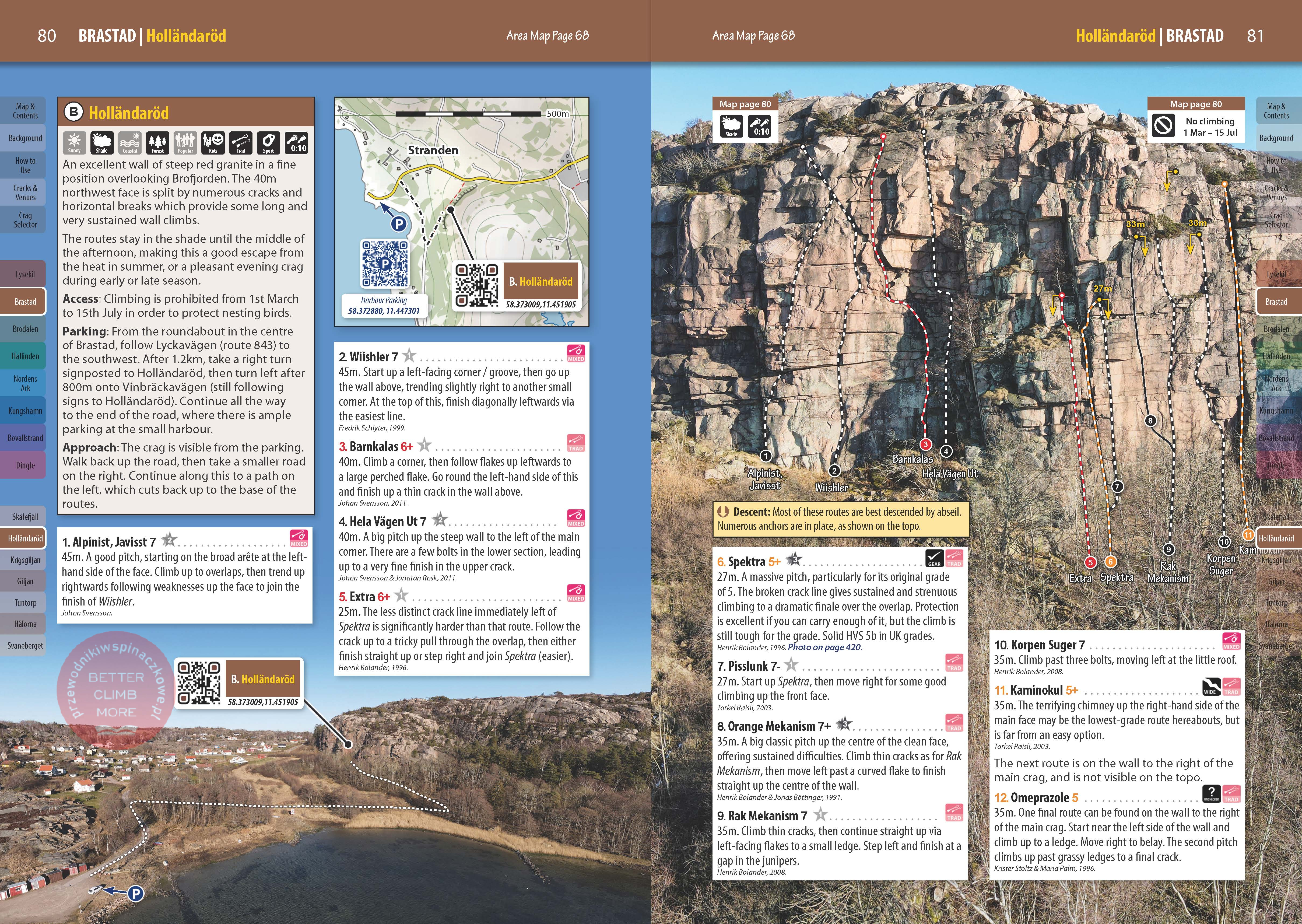Select the Krigsgiljan tab on left
The image size is (1302, 924).
point(24,560)
